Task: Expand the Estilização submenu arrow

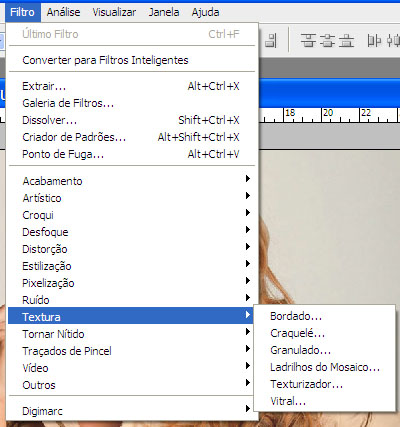Action: point(248,264)
